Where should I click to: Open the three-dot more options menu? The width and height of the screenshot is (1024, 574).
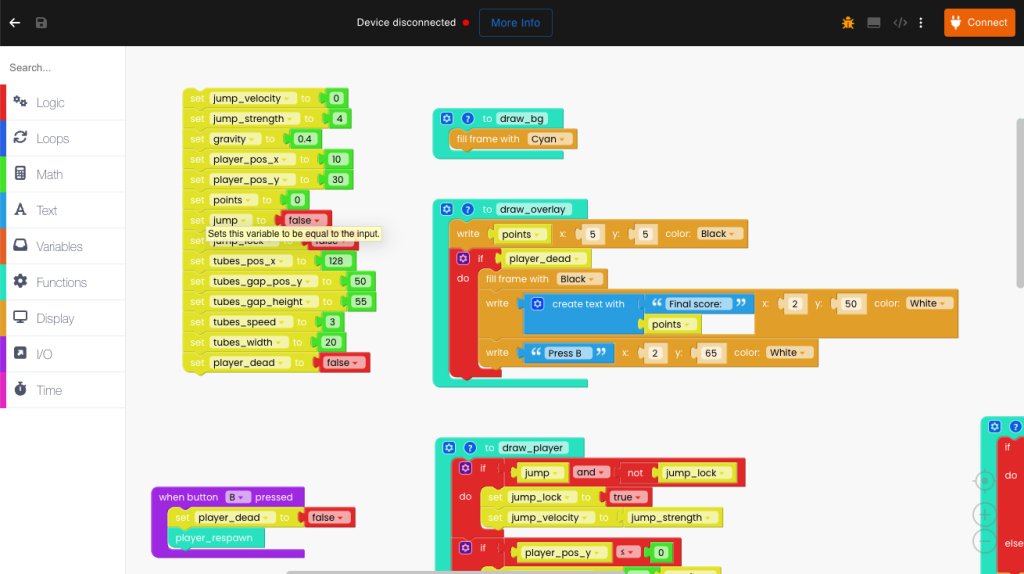(x=921, y=22)
